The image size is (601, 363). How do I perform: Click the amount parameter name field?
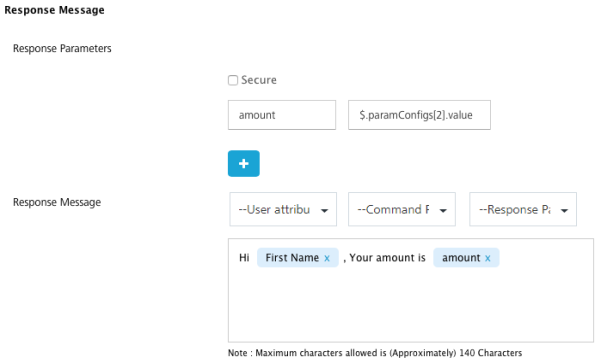pos(282,115)
